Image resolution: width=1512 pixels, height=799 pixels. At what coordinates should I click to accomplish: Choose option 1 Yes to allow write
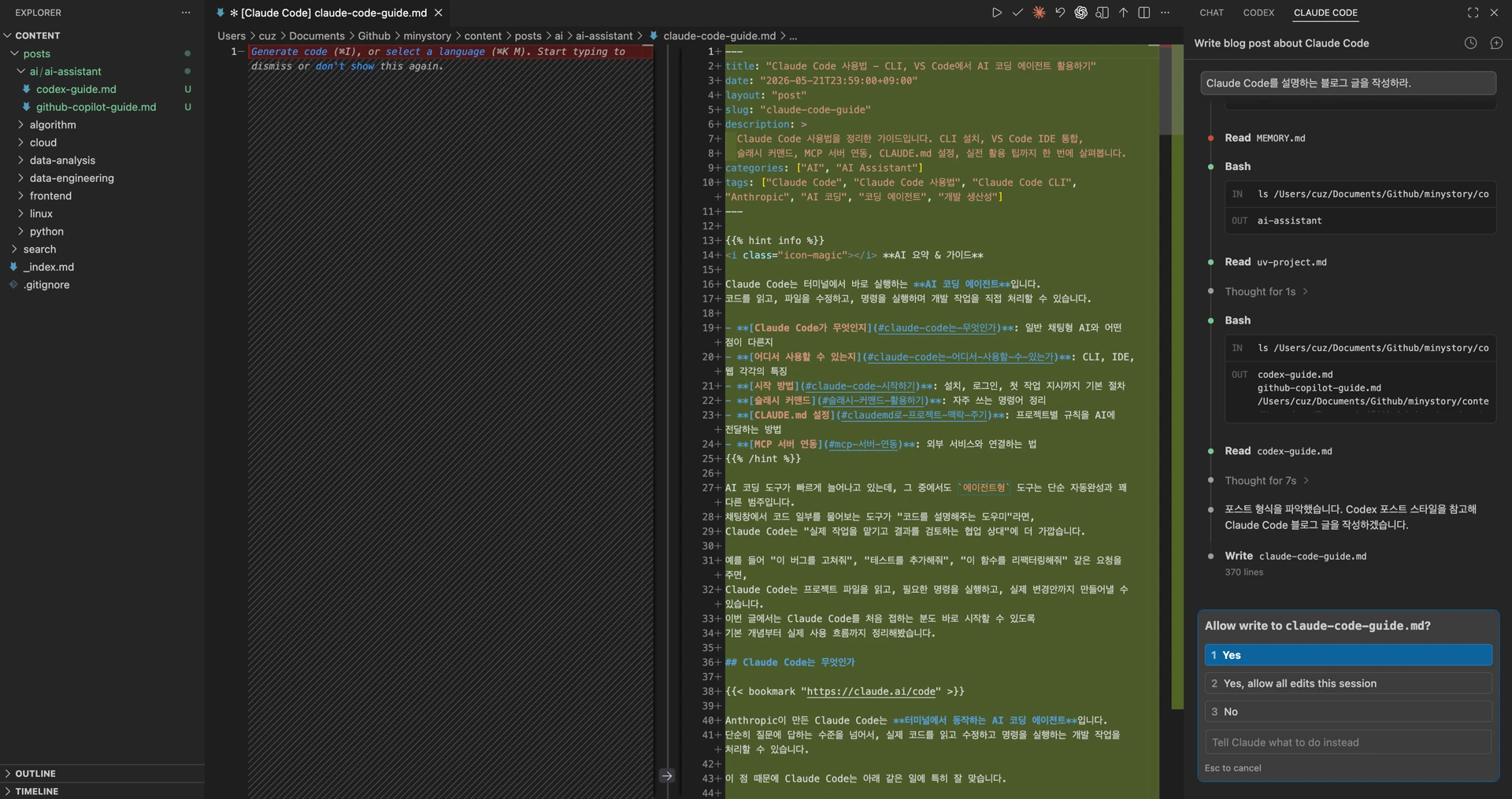(x=1348, y=655)
